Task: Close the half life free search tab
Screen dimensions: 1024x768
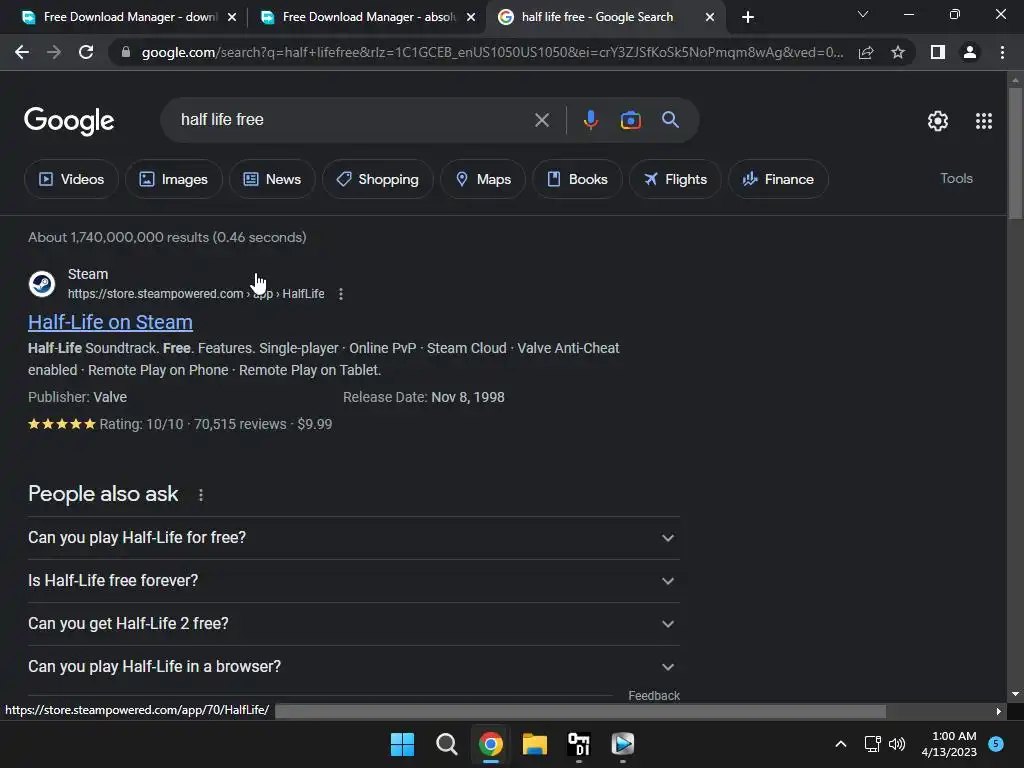Action: (x=710, y=18)
